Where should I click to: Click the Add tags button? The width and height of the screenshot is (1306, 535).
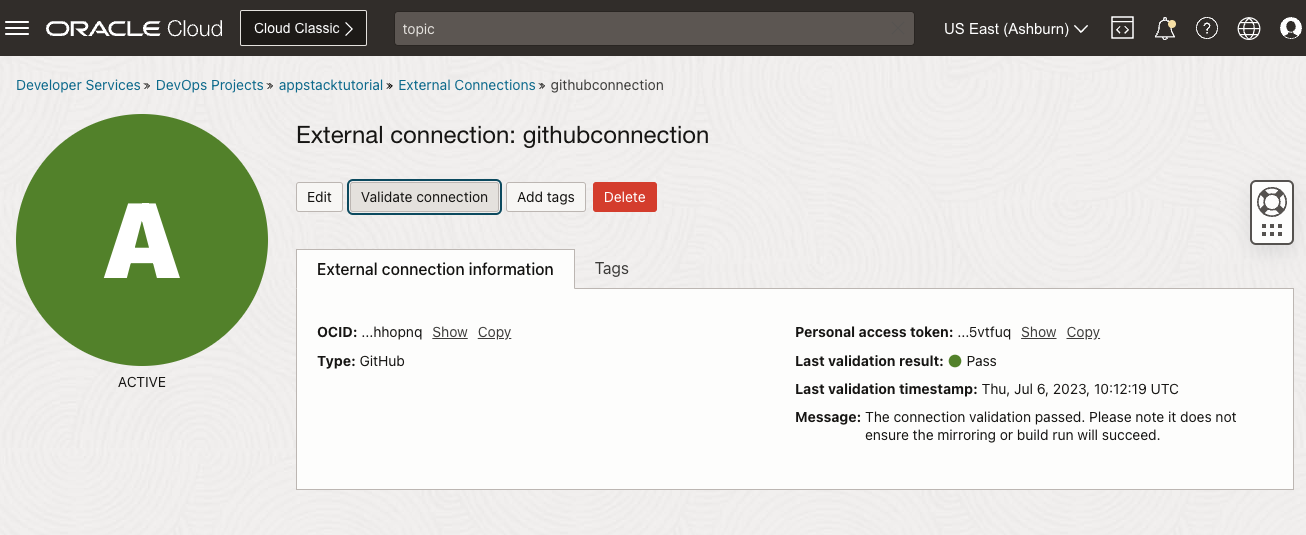546,197
